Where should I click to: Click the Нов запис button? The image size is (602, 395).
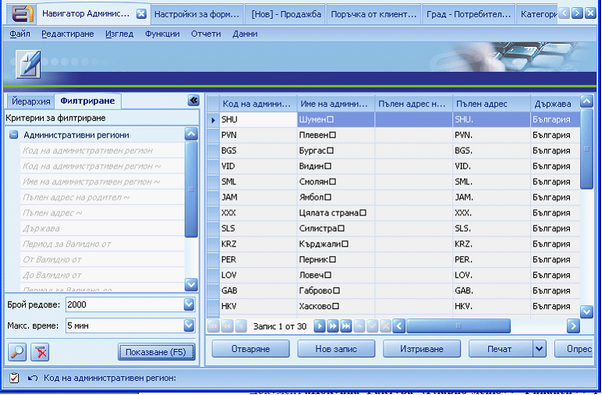(x=336, y=349)
